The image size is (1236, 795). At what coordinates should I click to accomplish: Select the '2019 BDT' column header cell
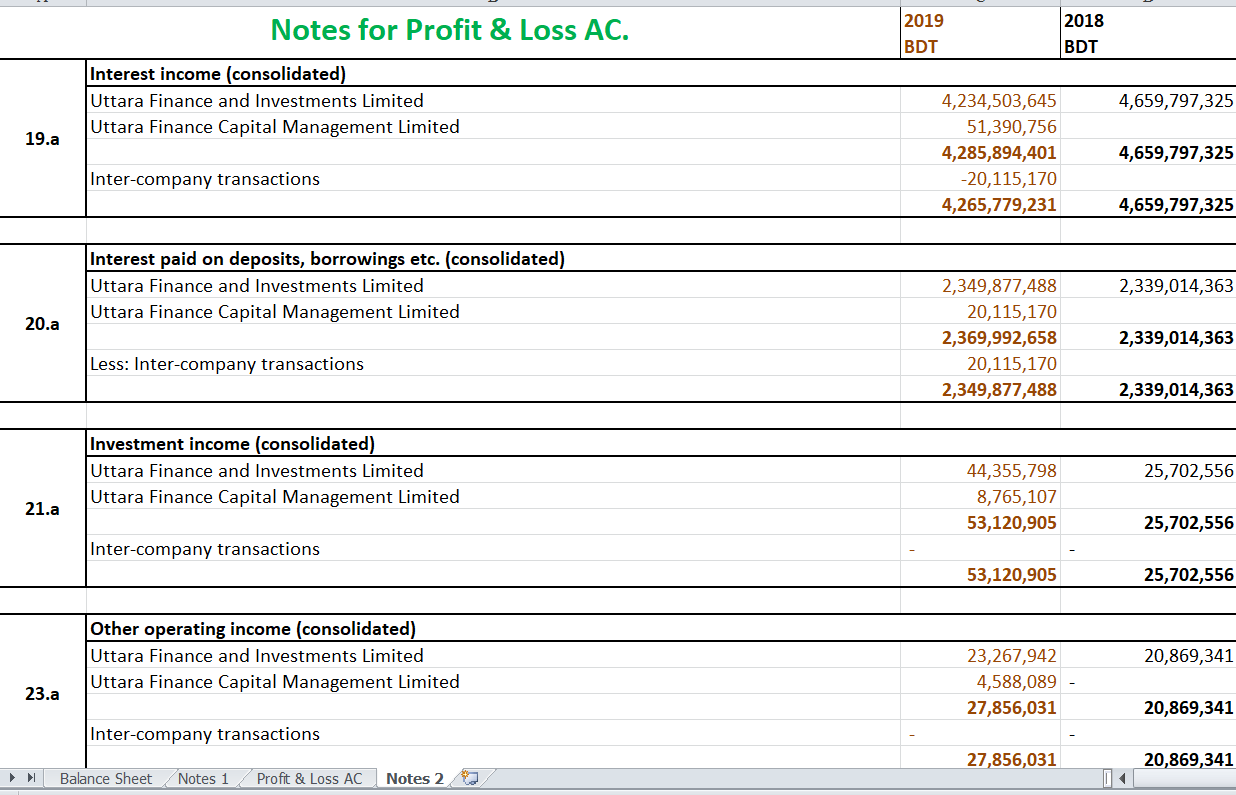[978, 30]
